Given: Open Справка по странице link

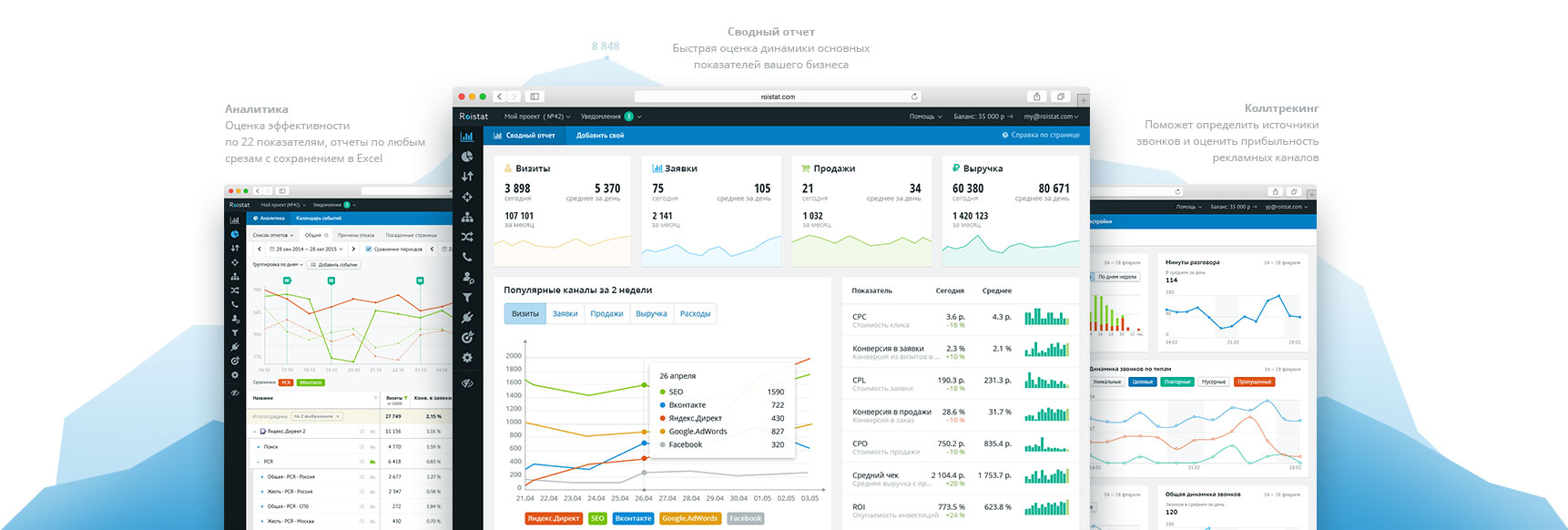Looking at the screenshot, I should tap(1041, 136).
